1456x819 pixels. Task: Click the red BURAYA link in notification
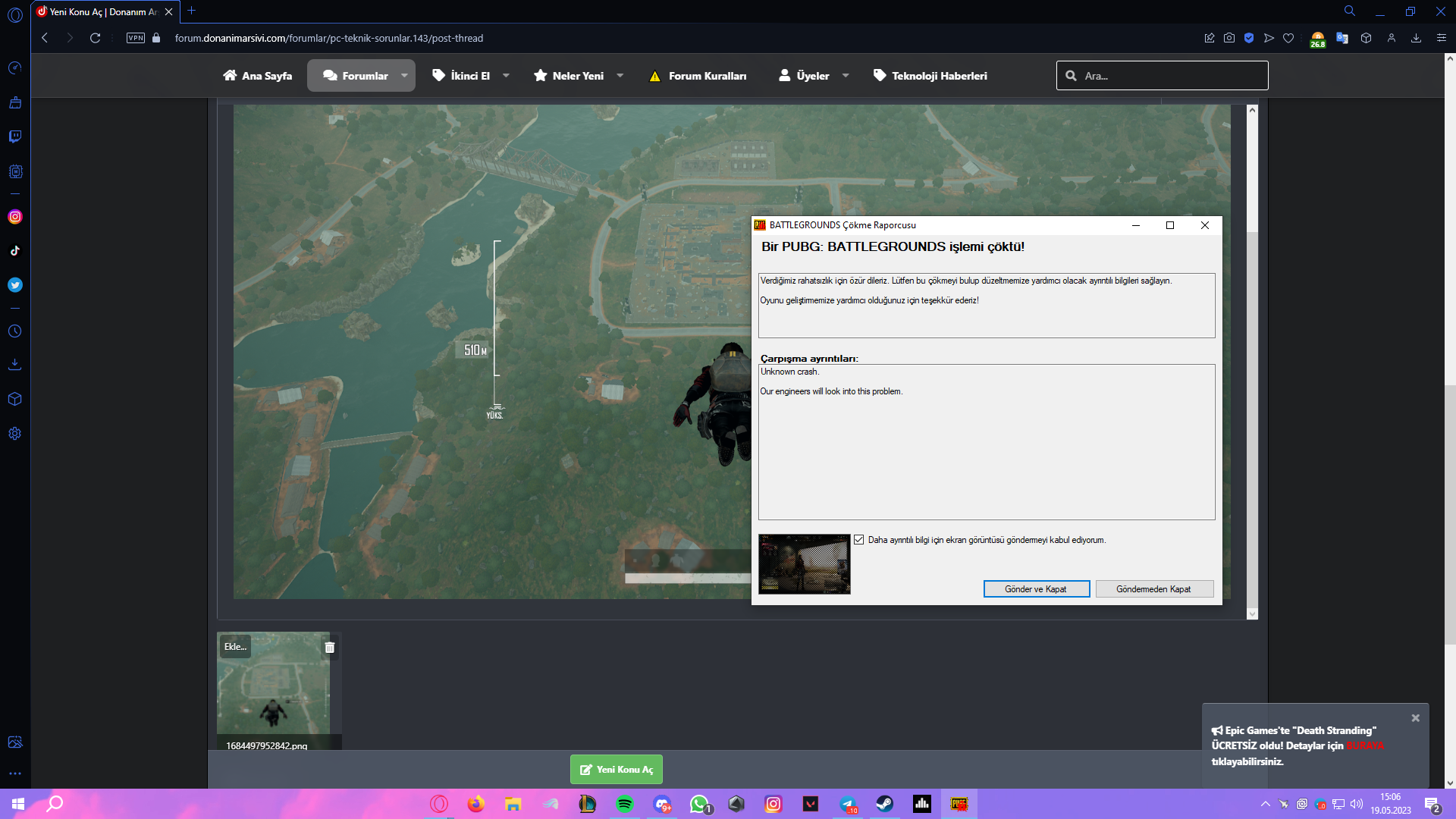tap(1364, 746)
